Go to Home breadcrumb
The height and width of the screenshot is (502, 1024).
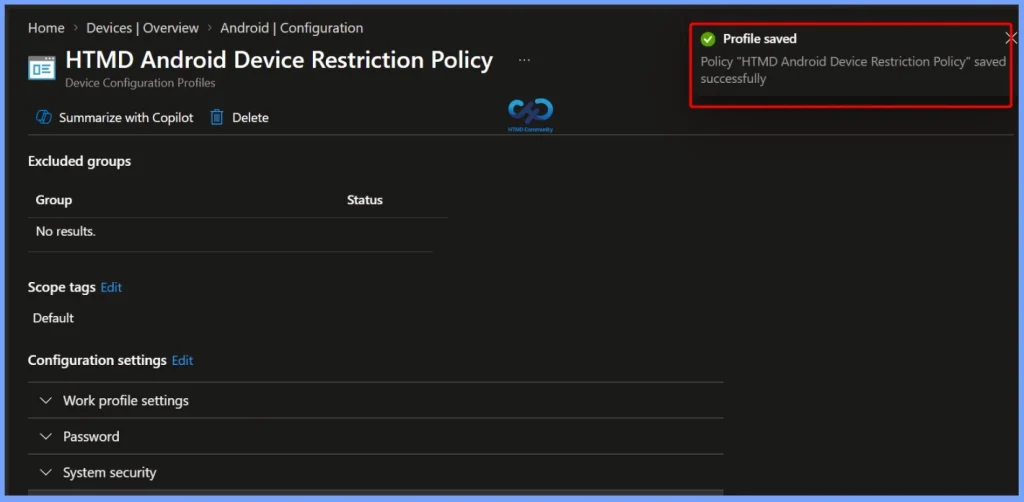tap(46, 28)
